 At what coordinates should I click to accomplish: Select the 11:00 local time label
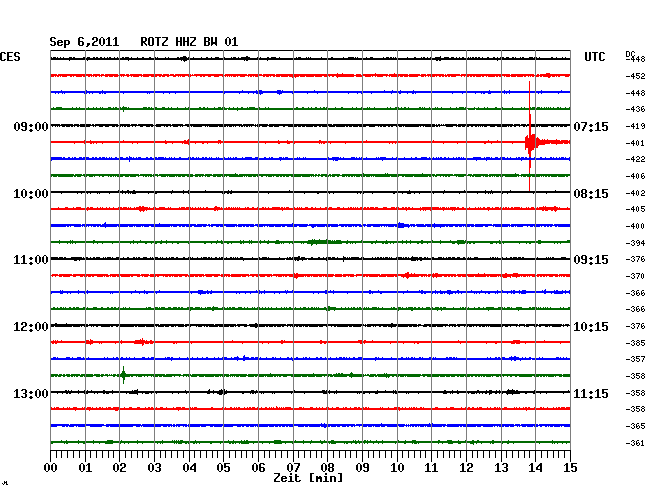click(x=31, y=260)
